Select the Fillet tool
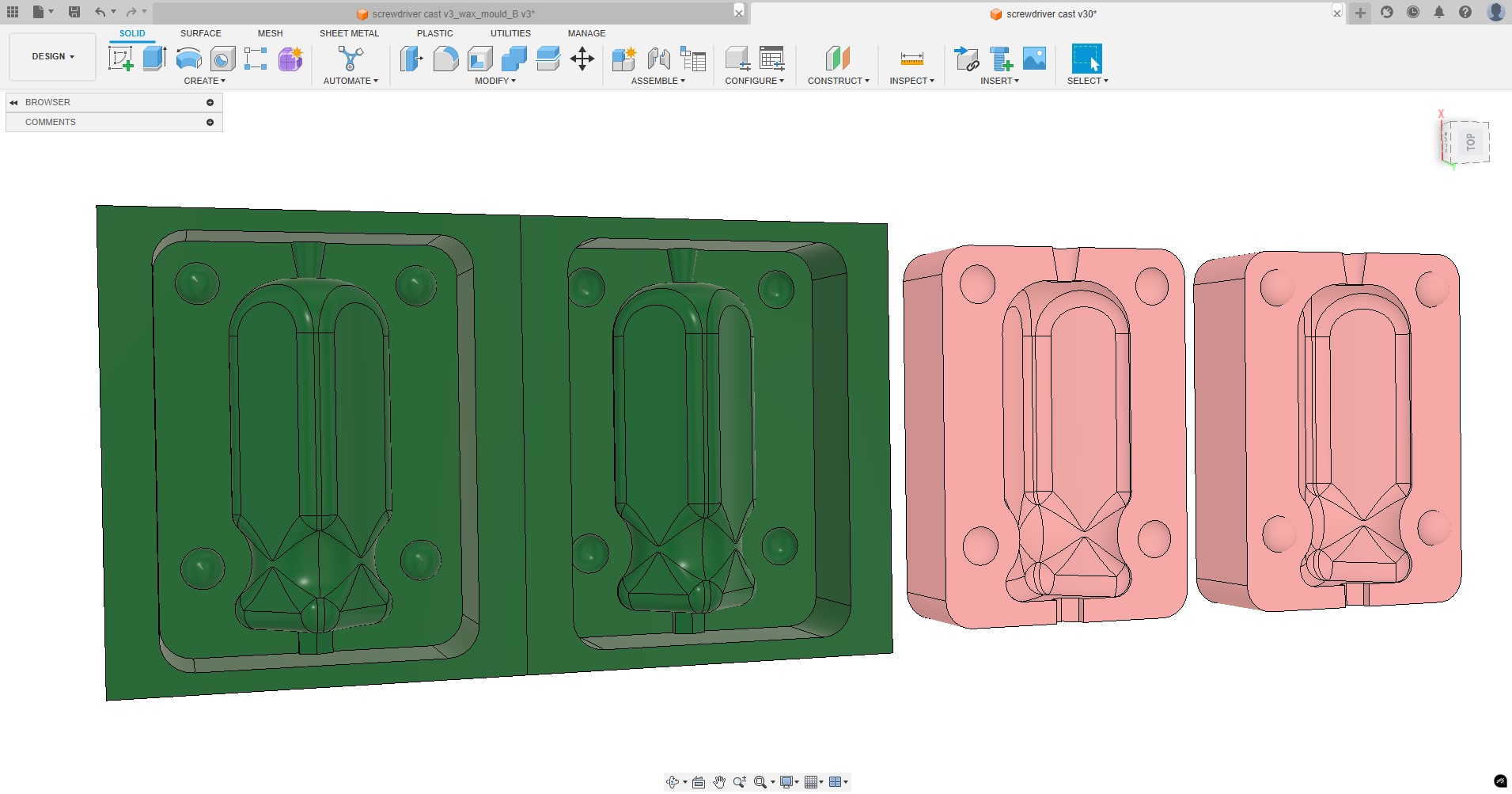Screen dimensions: 1512x794 pos(445,59)
